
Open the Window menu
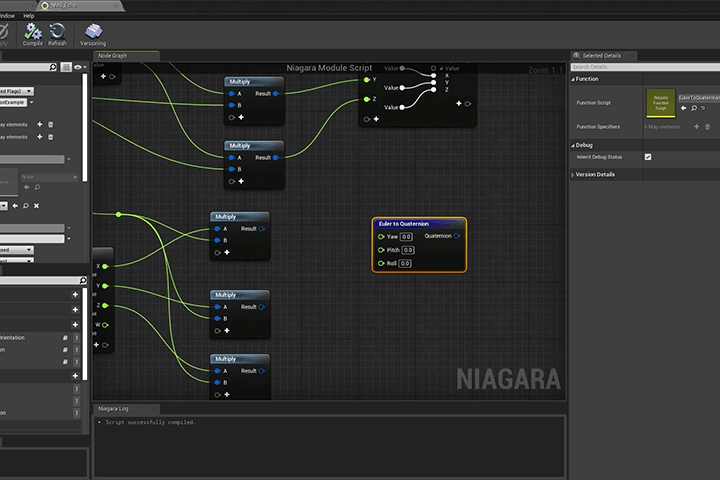pos(7,16)
